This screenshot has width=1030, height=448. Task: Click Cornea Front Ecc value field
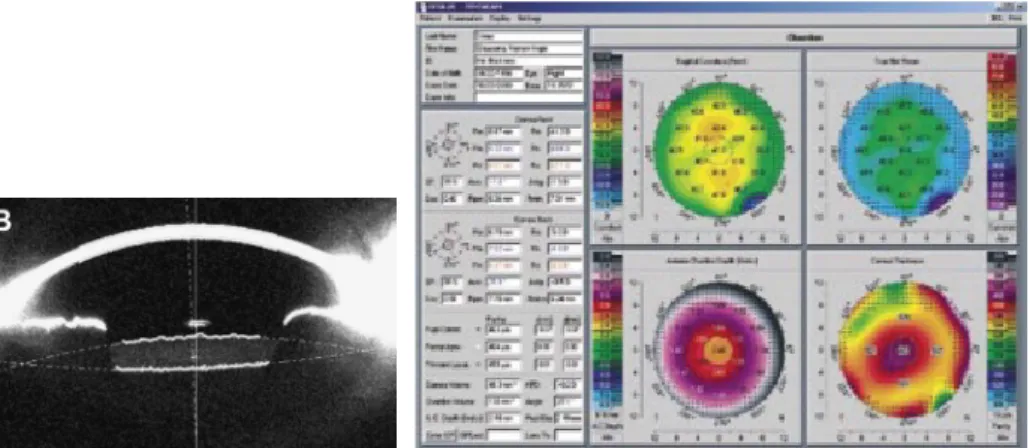pyautogui.click(x=454, y=200)
